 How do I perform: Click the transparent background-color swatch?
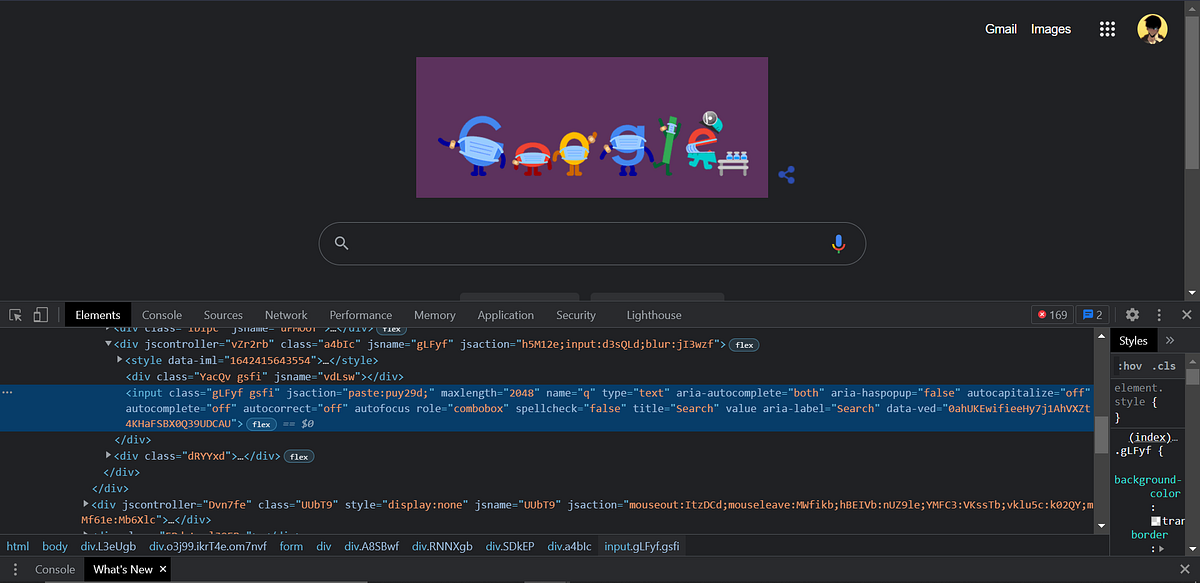tap(1156, 521)
